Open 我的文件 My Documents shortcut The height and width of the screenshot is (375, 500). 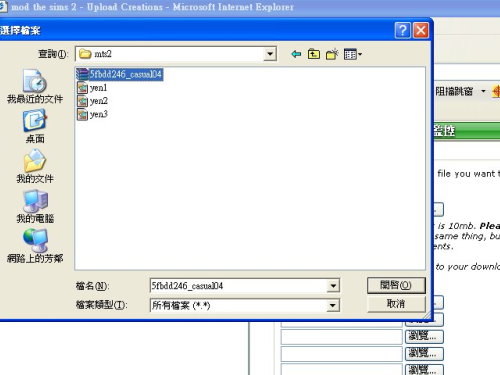(x=35, y=166)
